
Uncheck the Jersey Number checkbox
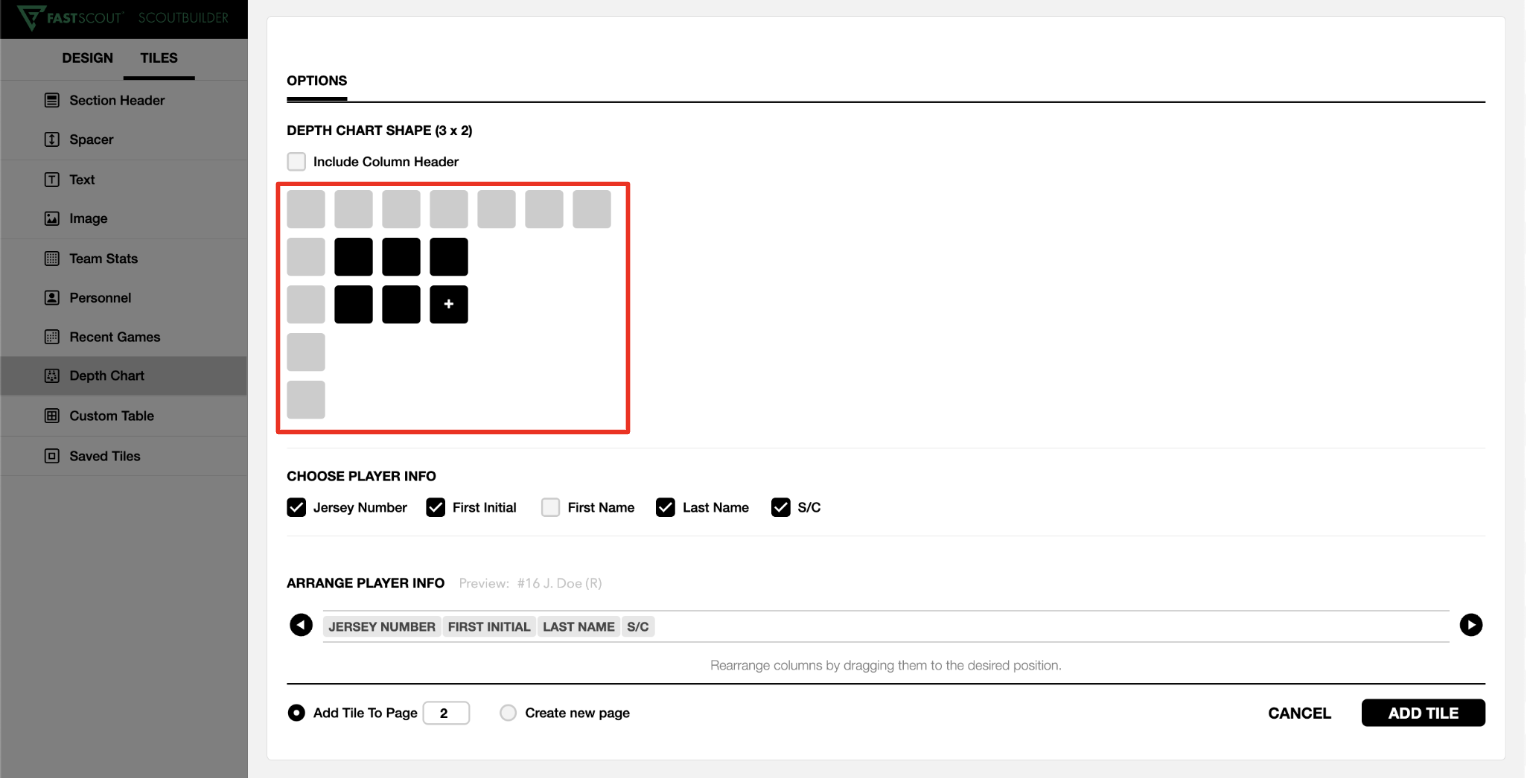(x=296, y=507)
